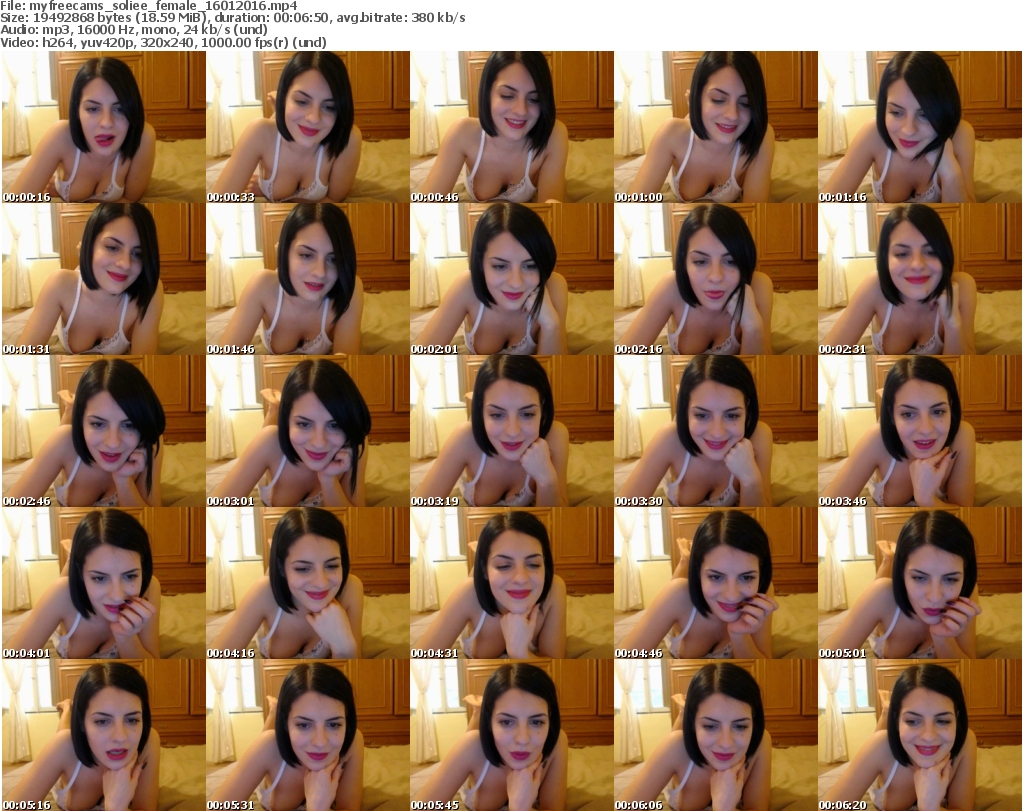1024x811 pixels.
Task: Select the thumbnail timestamped 00:04:46
Action: [x=716, y=583]
